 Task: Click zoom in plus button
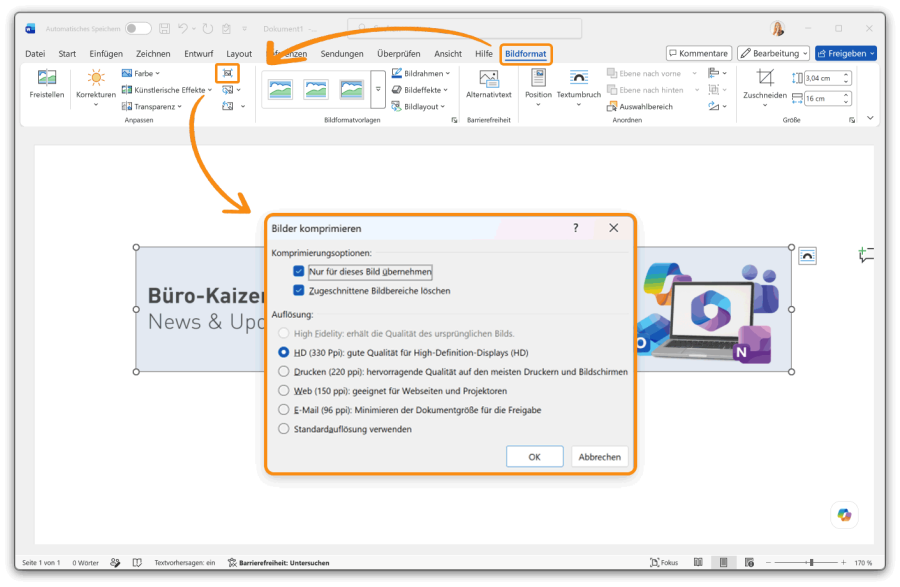pos(843,563)
